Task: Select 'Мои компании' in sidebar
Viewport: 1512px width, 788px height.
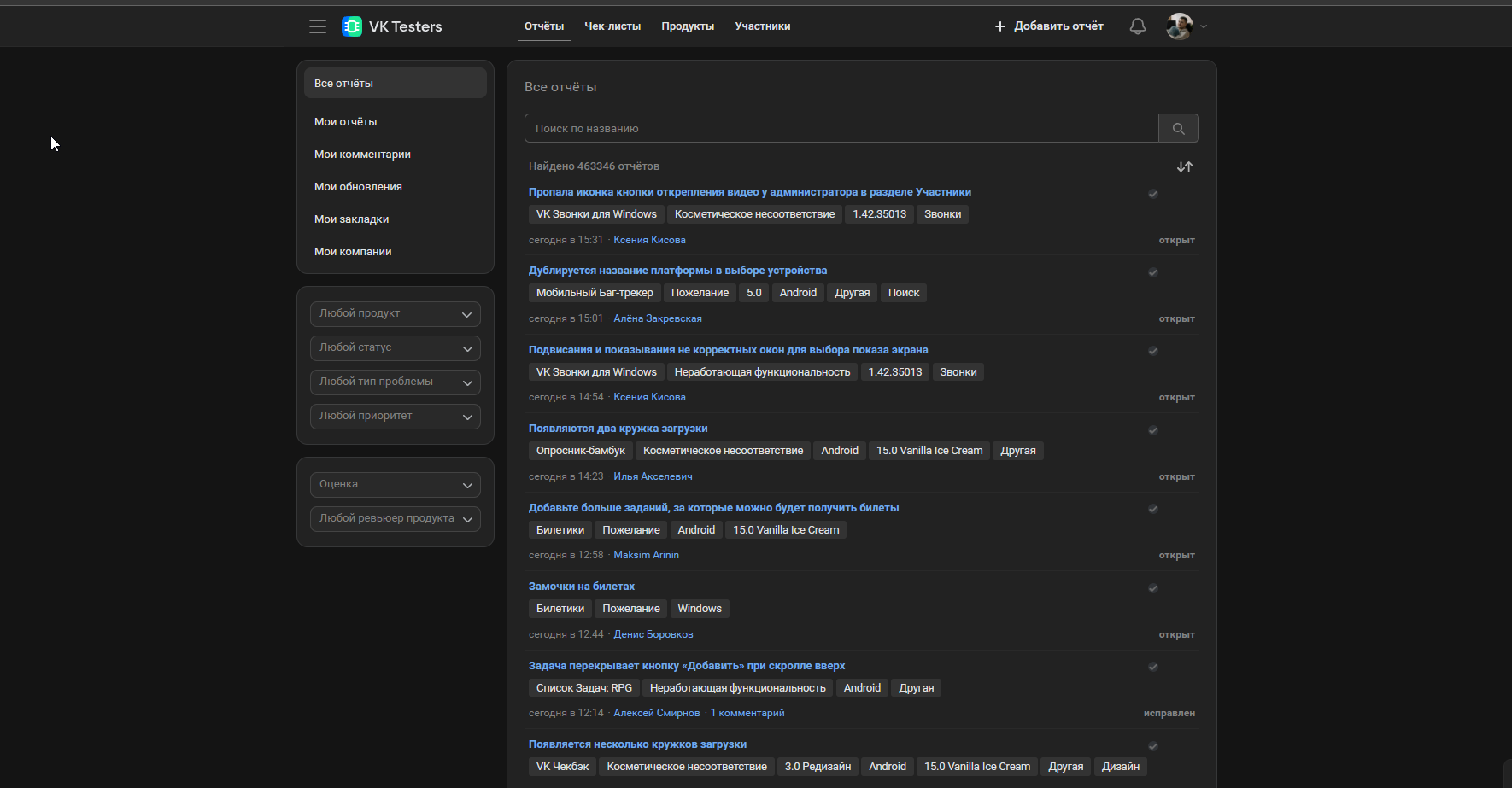Action: (396, 252)
